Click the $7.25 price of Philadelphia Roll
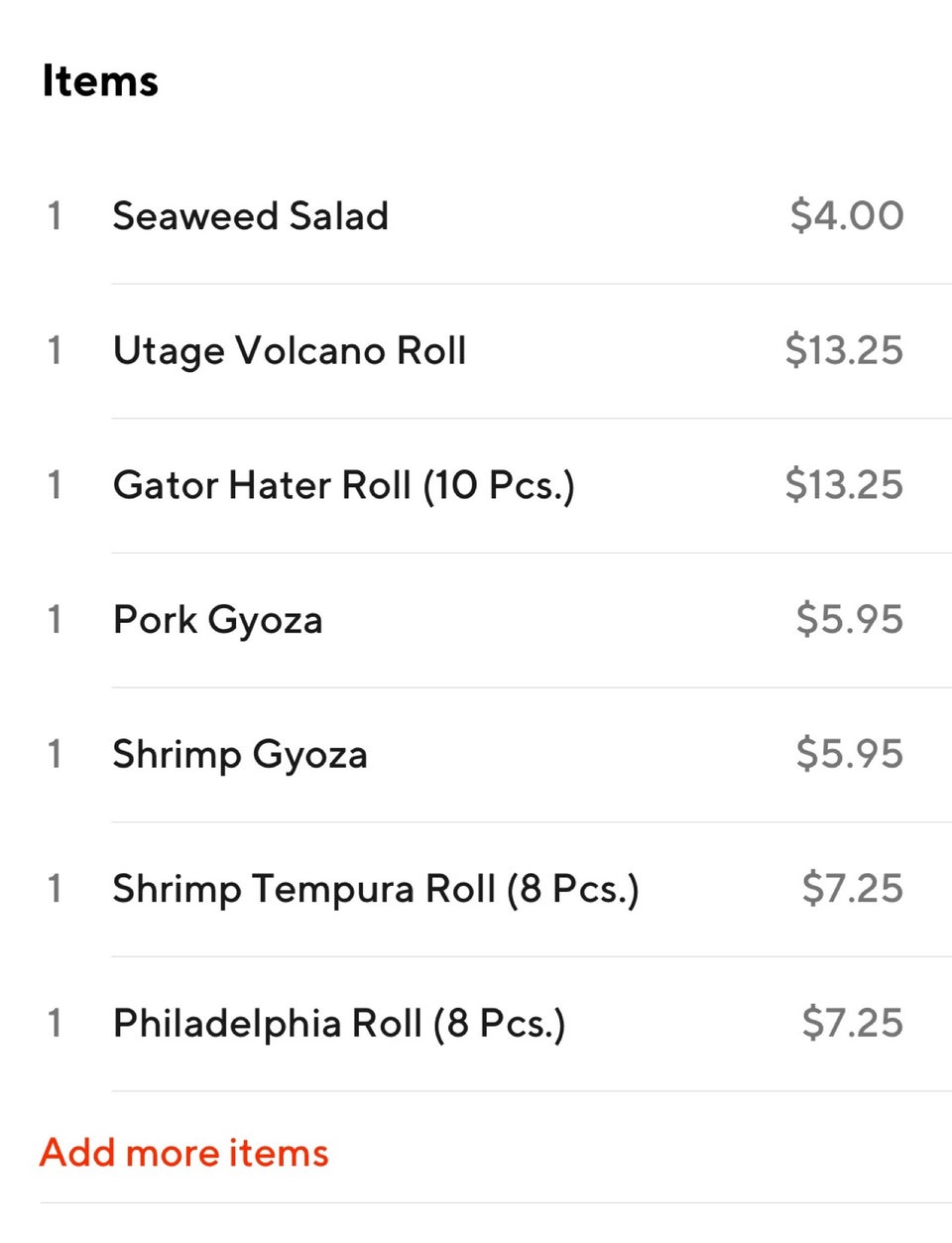The width and height of the screenshot is (952, 1243). (853, 1024)
